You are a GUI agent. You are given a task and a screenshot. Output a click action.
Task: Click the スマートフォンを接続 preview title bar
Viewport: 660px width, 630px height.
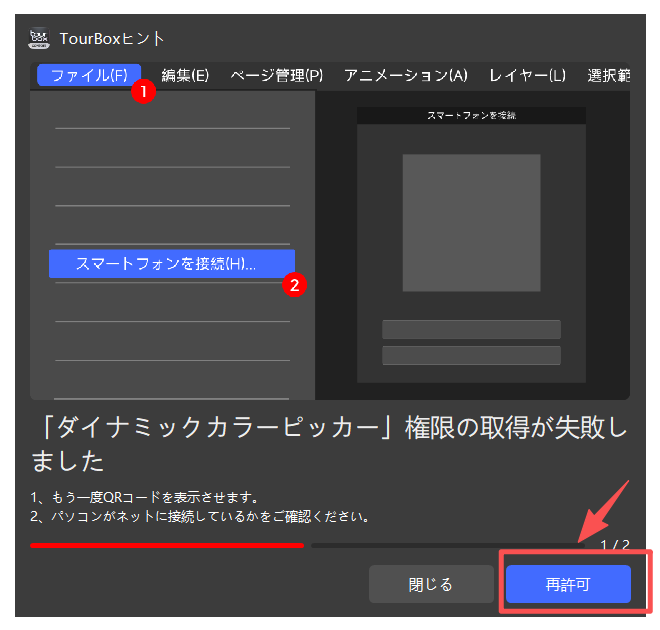(471, 116)
